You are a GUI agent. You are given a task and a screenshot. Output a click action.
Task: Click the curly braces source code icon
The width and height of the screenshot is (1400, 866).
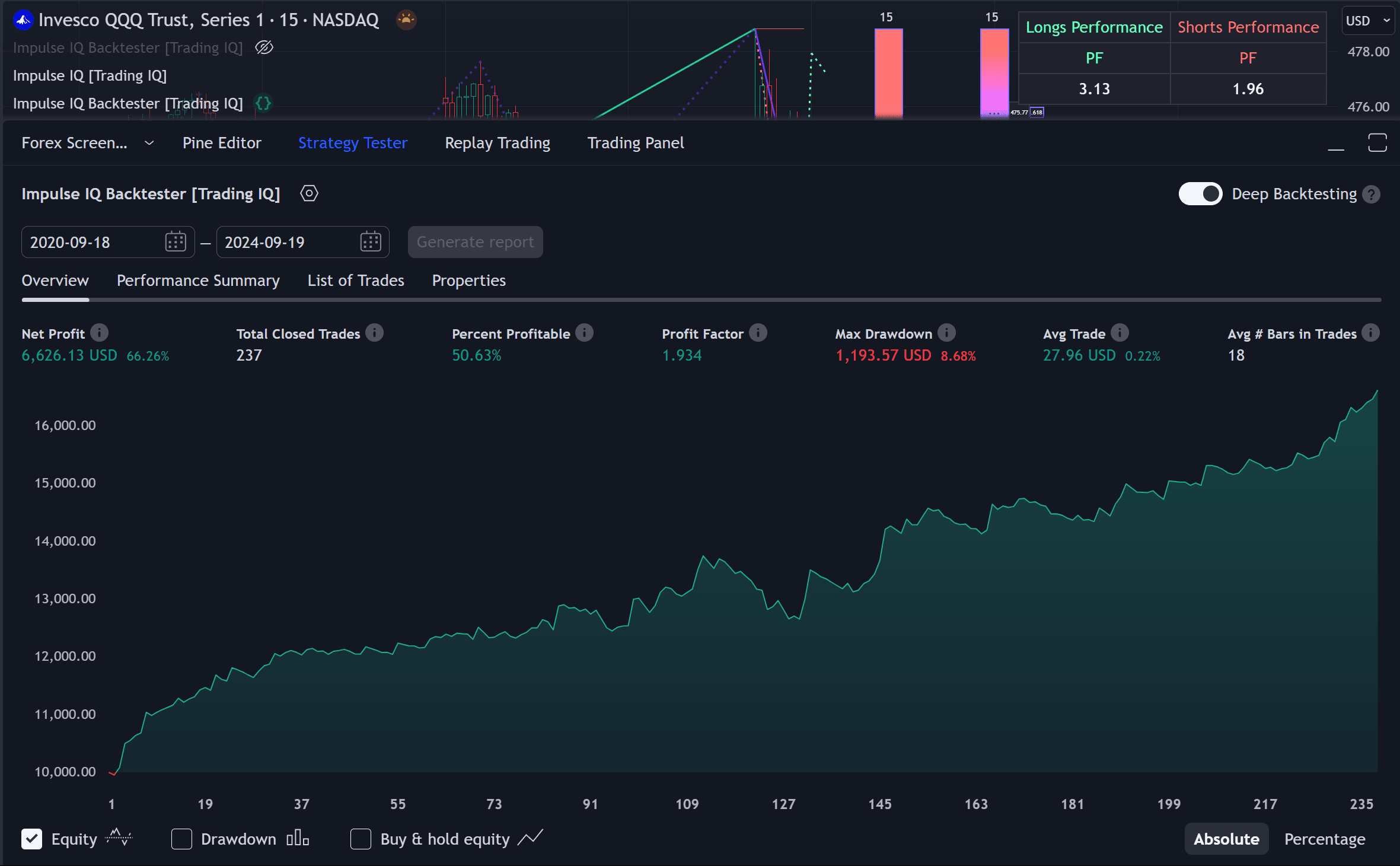[x=263, y=103]
